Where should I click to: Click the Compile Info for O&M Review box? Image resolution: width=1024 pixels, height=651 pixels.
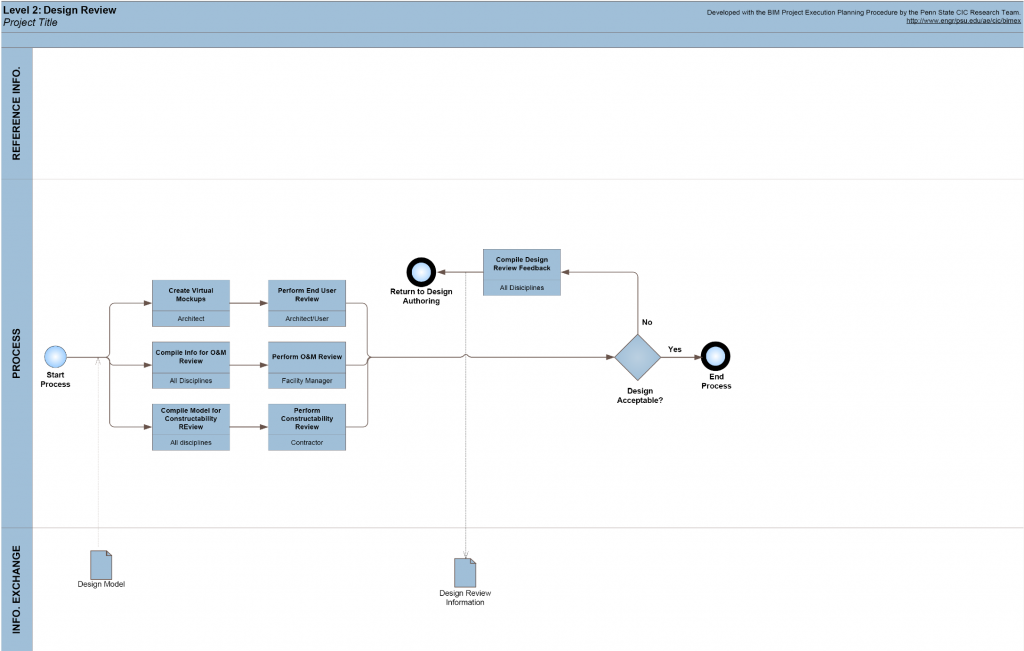[191, 364]
